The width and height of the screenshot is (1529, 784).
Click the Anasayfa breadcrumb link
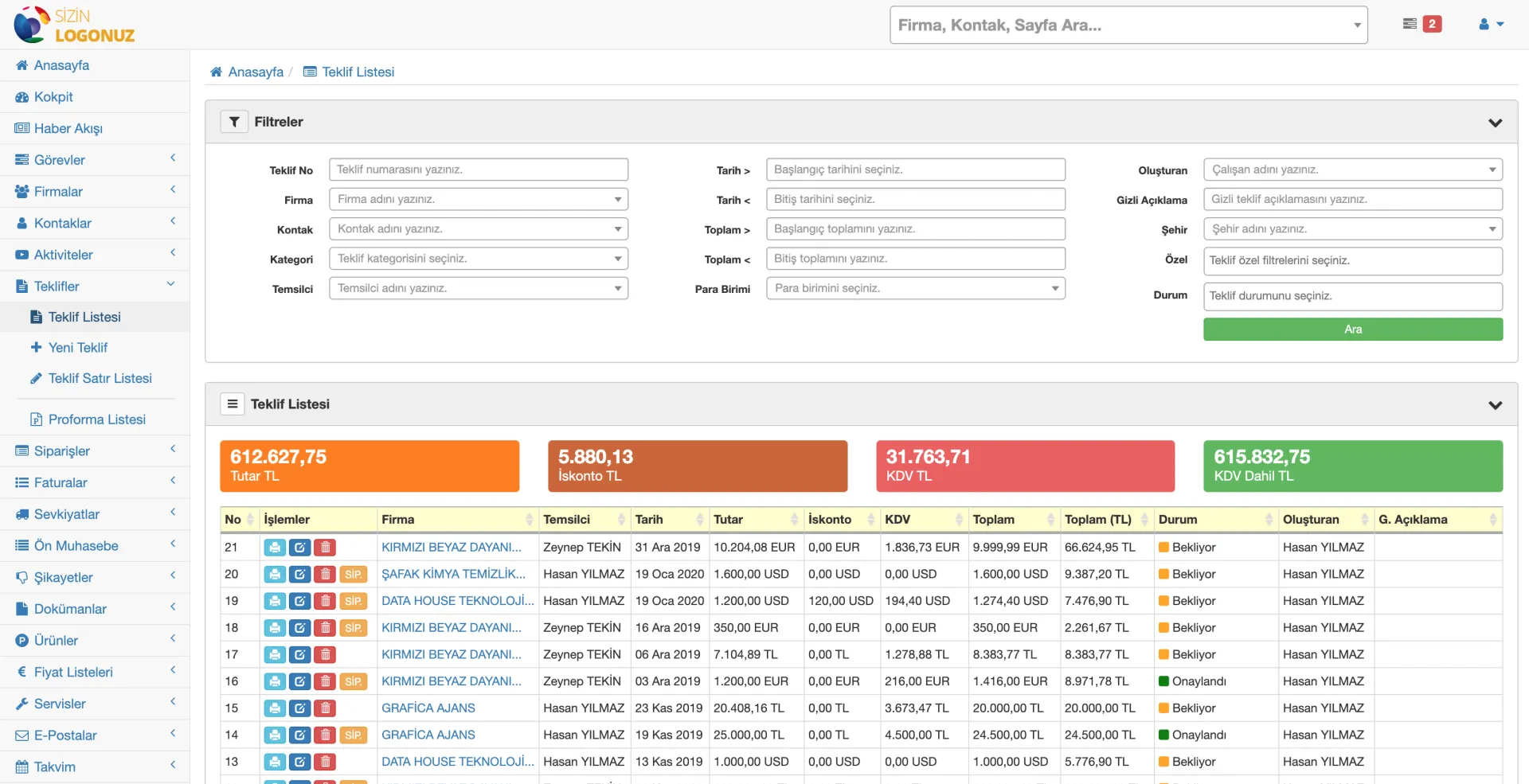[x=256, y=72]
